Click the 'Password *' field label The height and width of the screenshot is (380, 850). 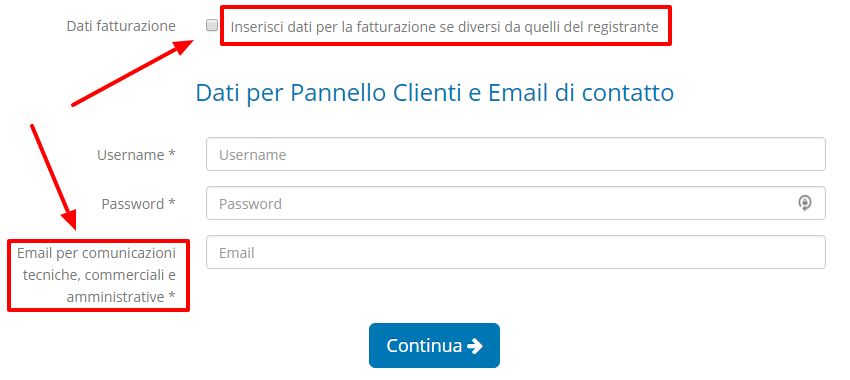click(x=138, y=204)
